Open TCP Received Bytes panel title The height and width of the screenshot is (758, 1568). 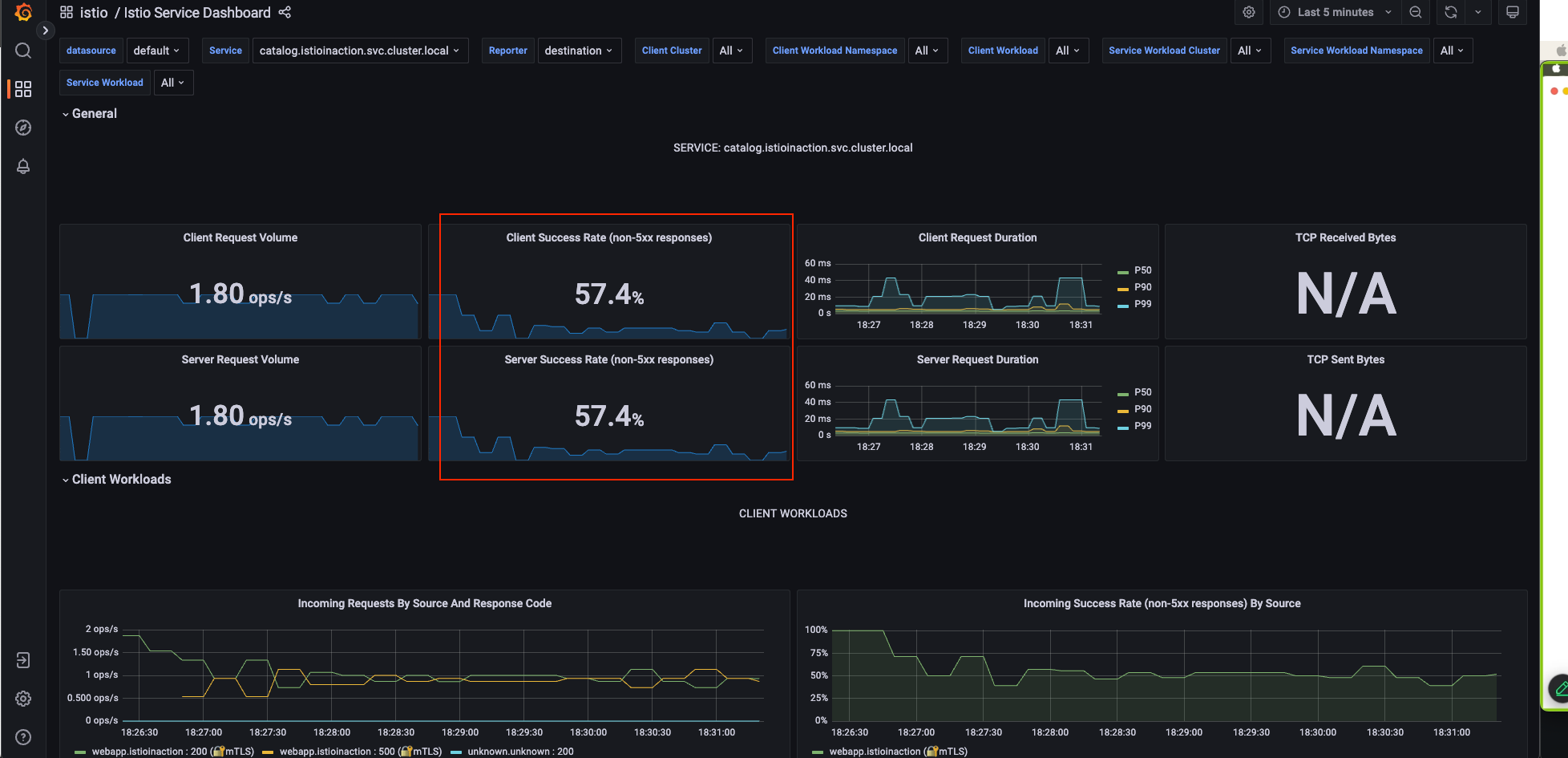coord(1346,237)
